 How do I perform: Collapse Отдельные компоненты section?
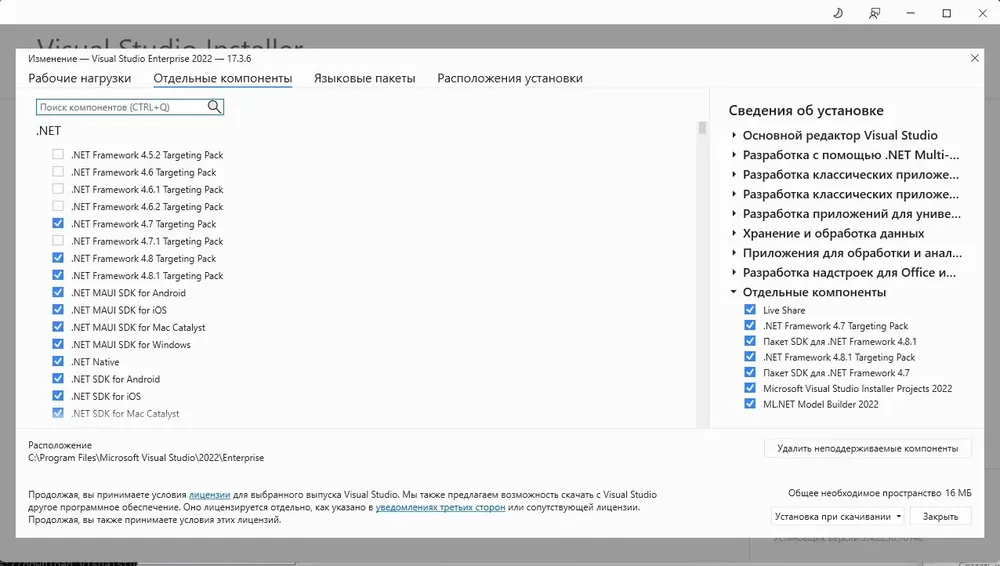[x=734, y=292]
